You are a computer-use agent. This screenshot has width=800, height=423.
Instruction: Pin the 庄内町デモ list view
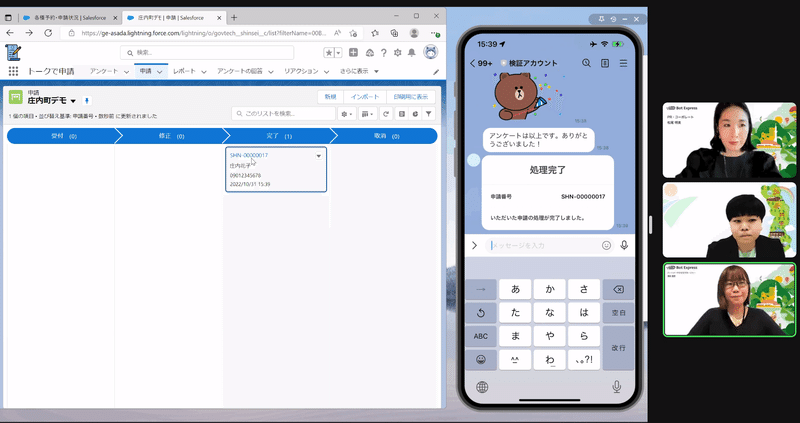click(86, 101)
